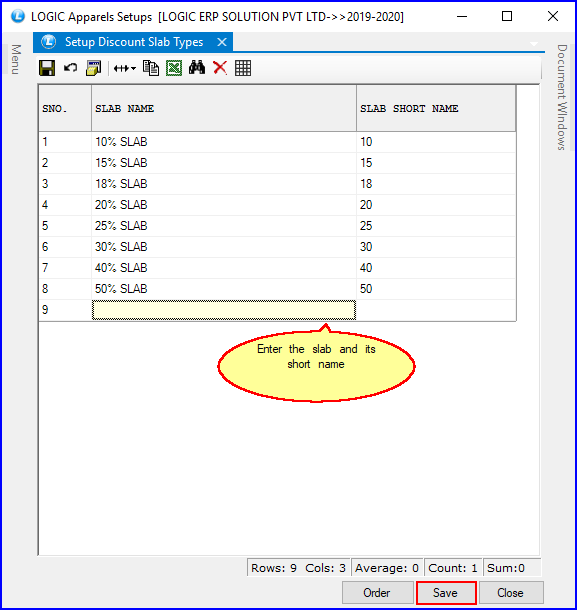The image size is (577, 610).
Task: Delete row with the red X icon
Action: click(x=220, y=68)
